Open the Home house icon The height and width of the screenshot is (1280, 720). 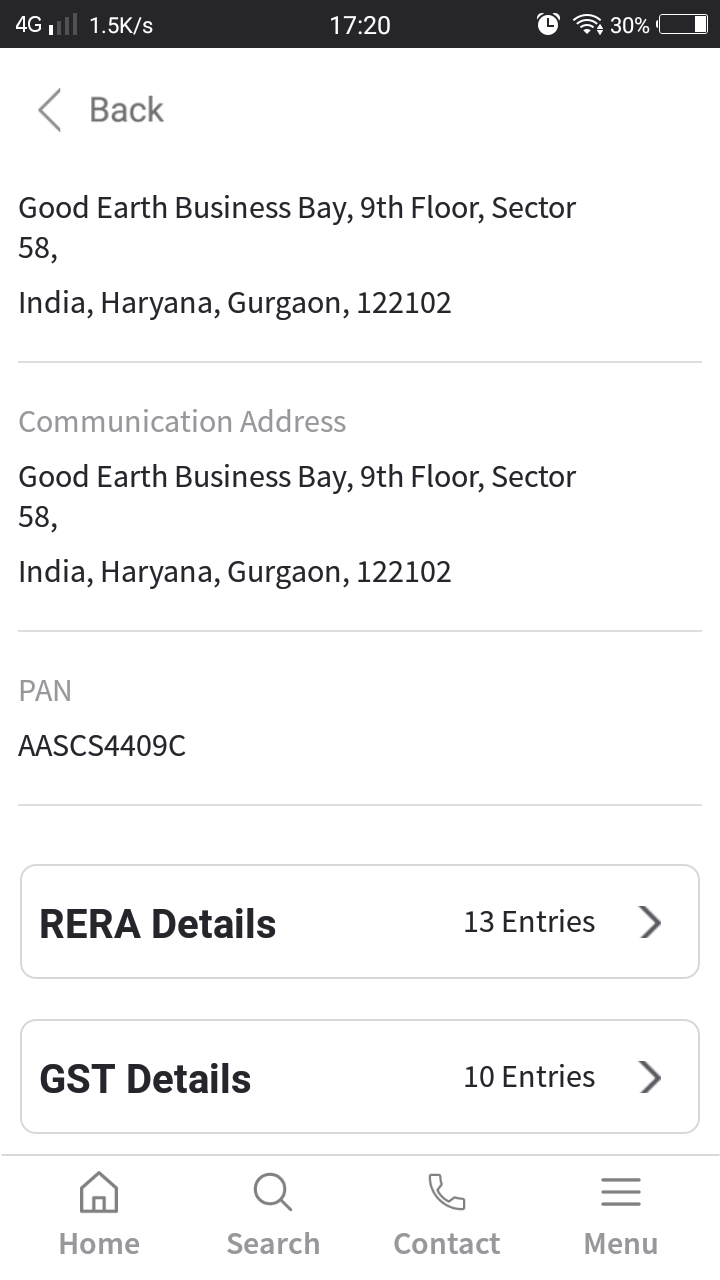click(x=98, y=1193)
